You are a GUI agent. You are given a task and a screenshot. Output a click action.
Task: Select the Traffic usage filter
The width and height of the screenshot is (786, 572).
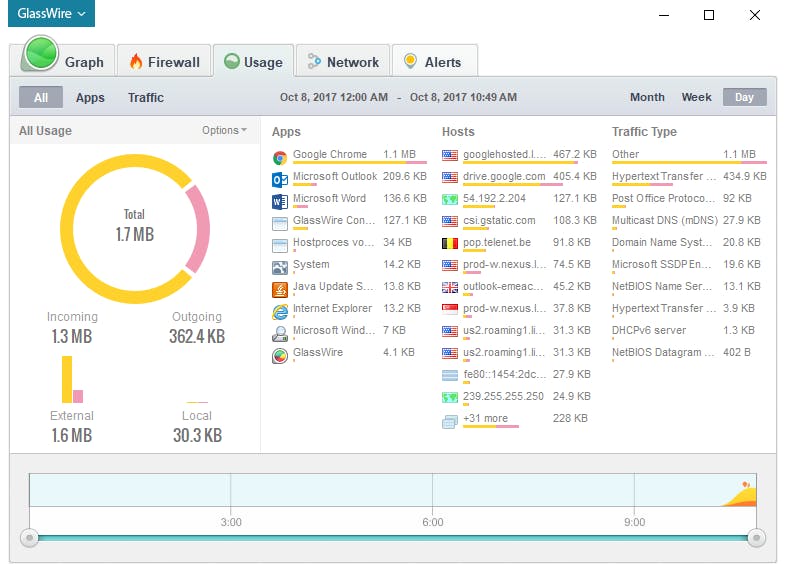(146, 97)
